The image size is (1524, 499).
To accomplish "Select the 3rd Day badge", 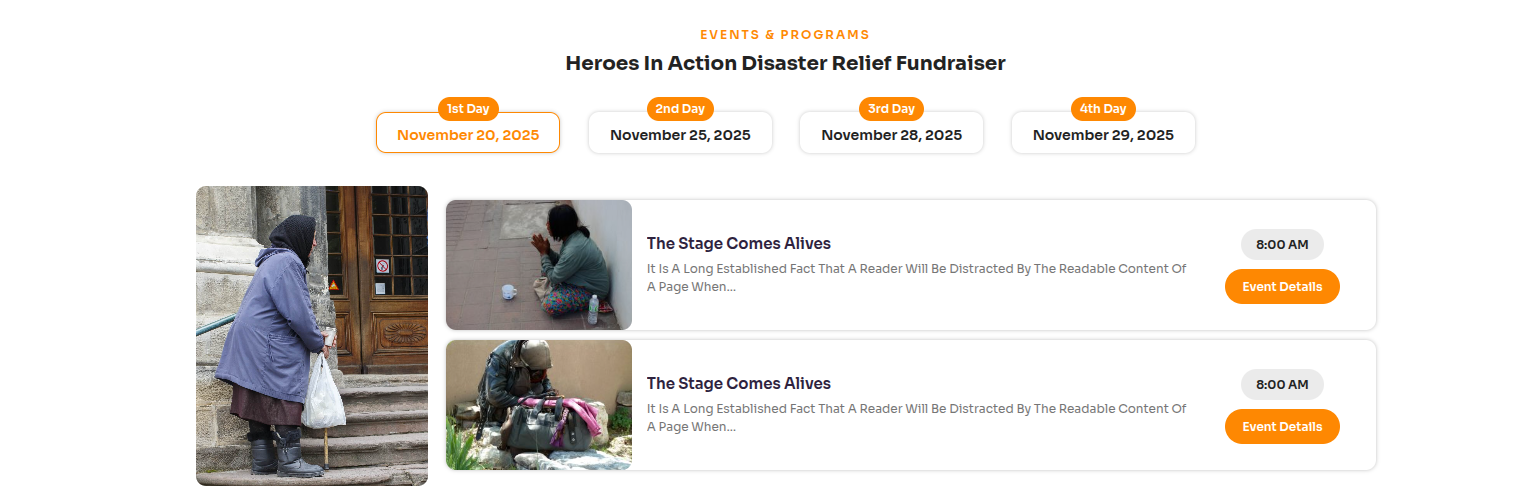I will [x=891, y=109].
